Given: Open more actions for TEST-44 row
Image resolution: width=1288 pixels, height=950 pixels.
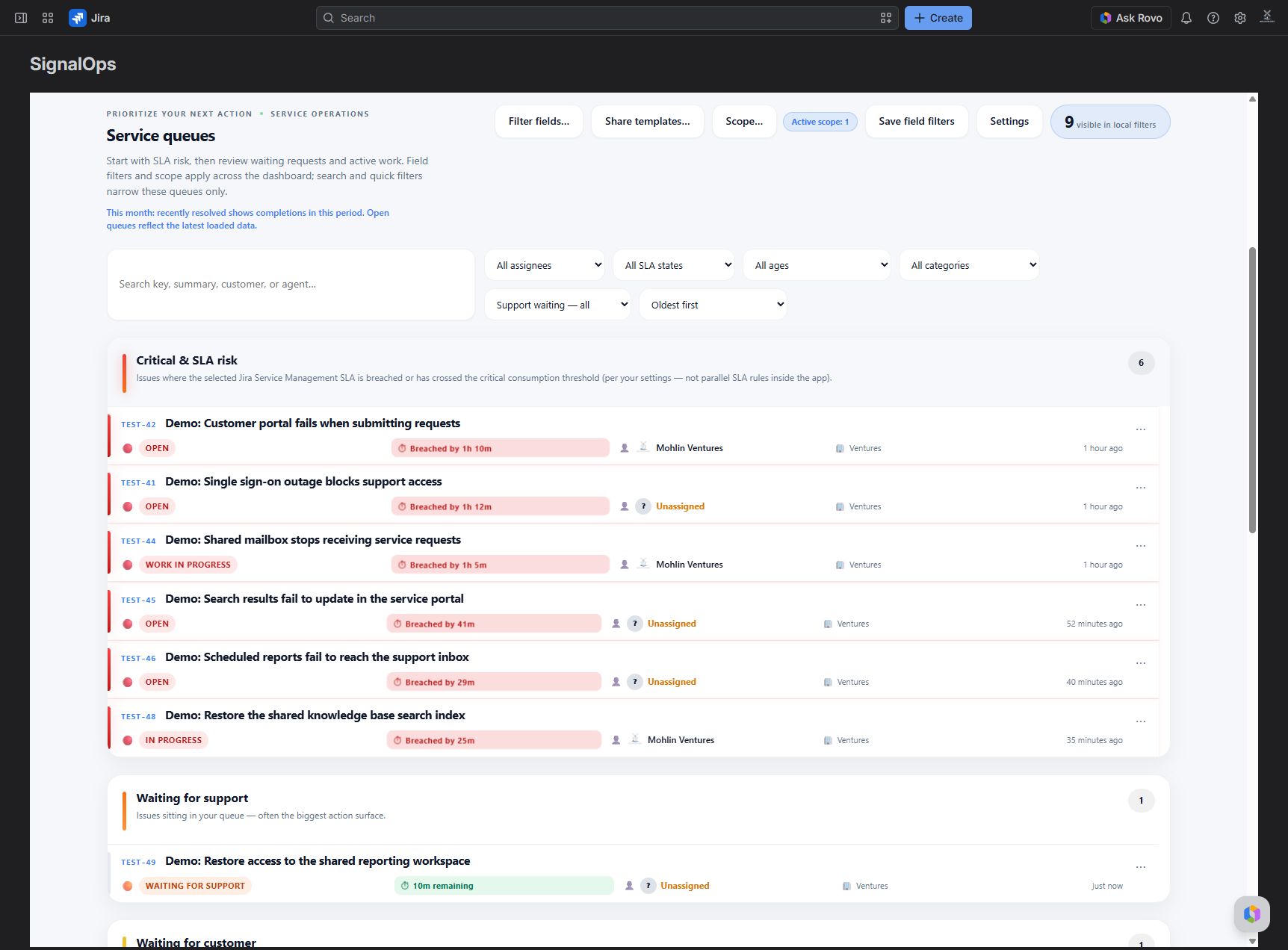Looking at the screenshot, I should point(1141,546).
